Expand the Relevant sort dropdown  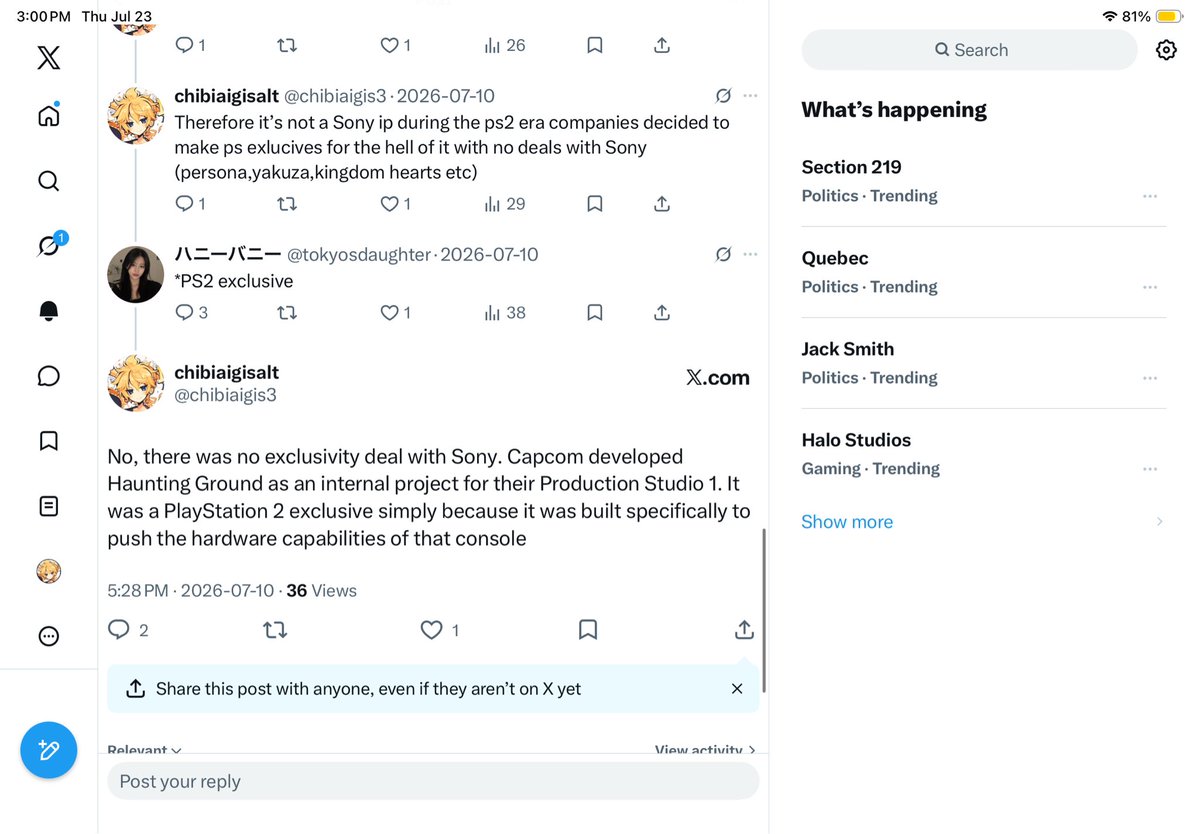(145, 748)
